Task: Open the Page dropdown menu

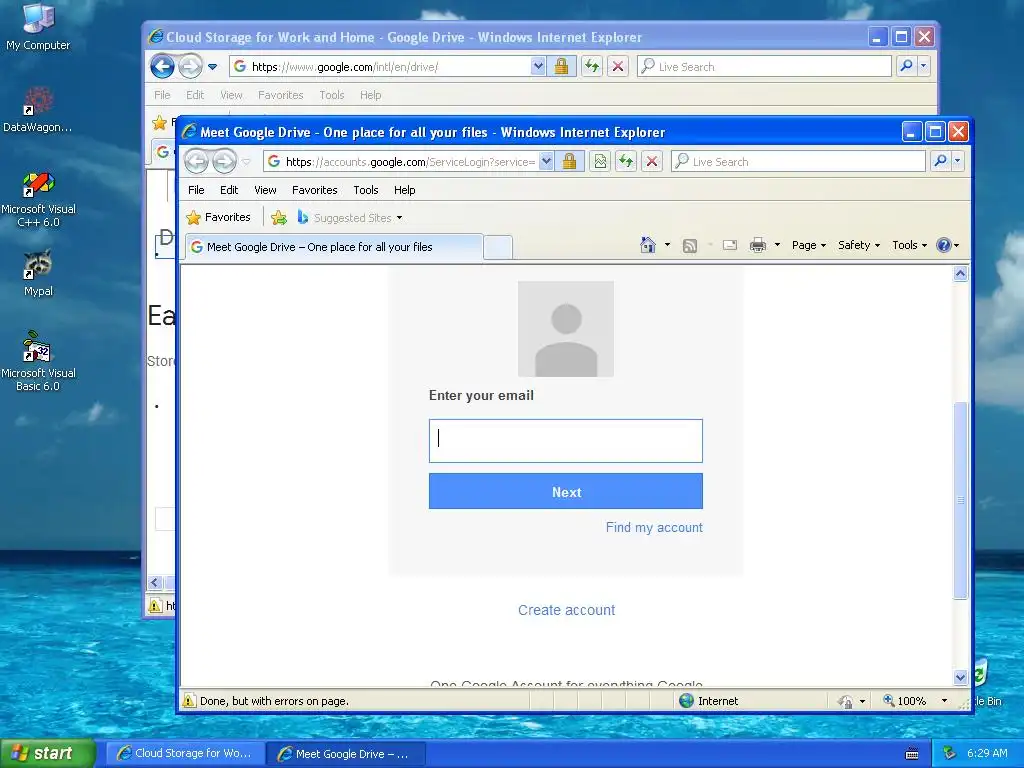Action: 808,245
